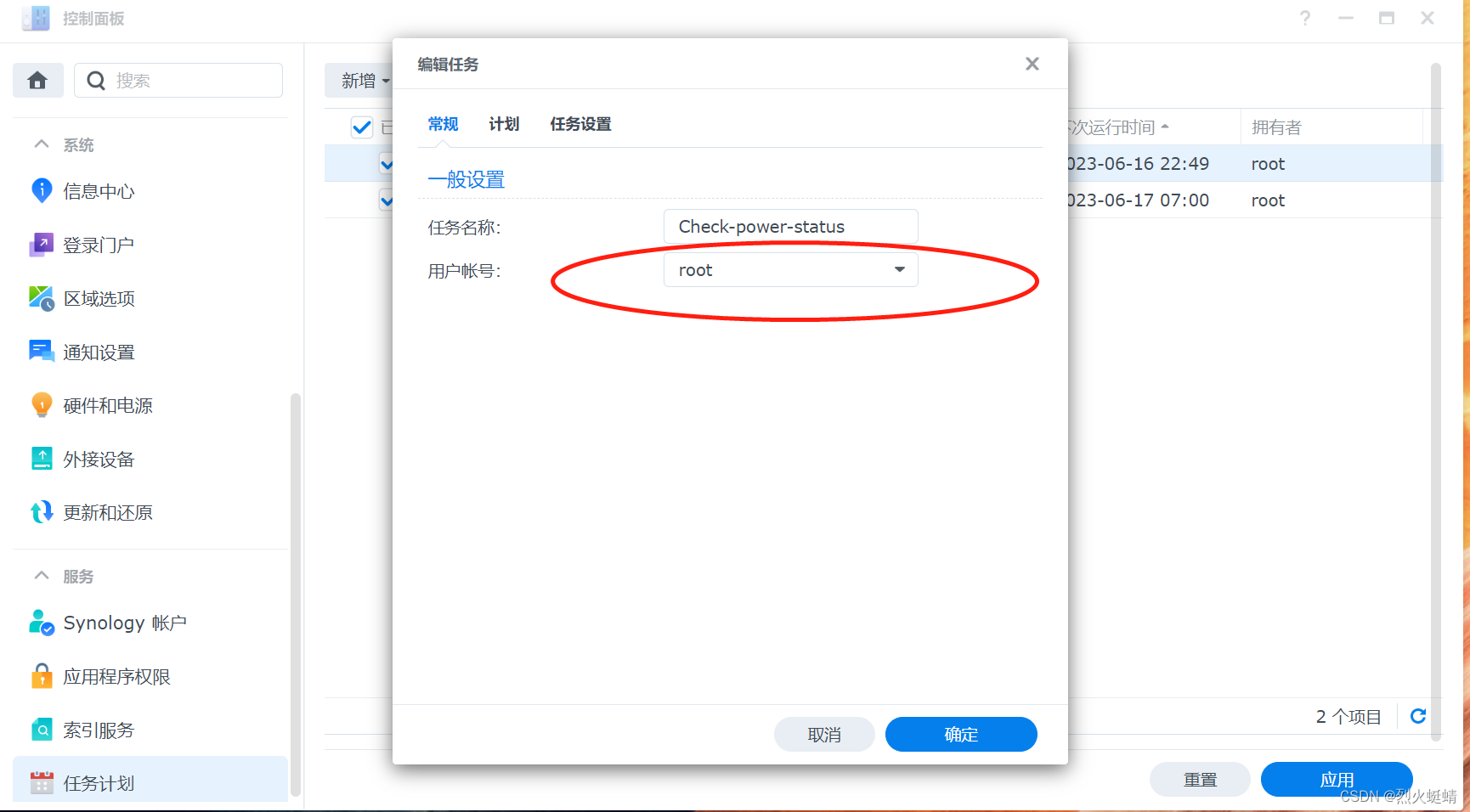Click root owner in first row
This screenshot has height=812, width=1470.
tap(1268, 164)
